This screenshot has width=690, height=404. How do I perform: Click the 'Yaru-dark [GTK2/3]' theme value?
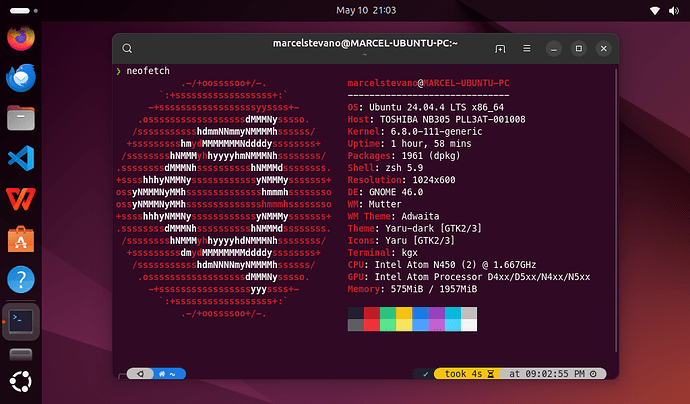point(433,228)
